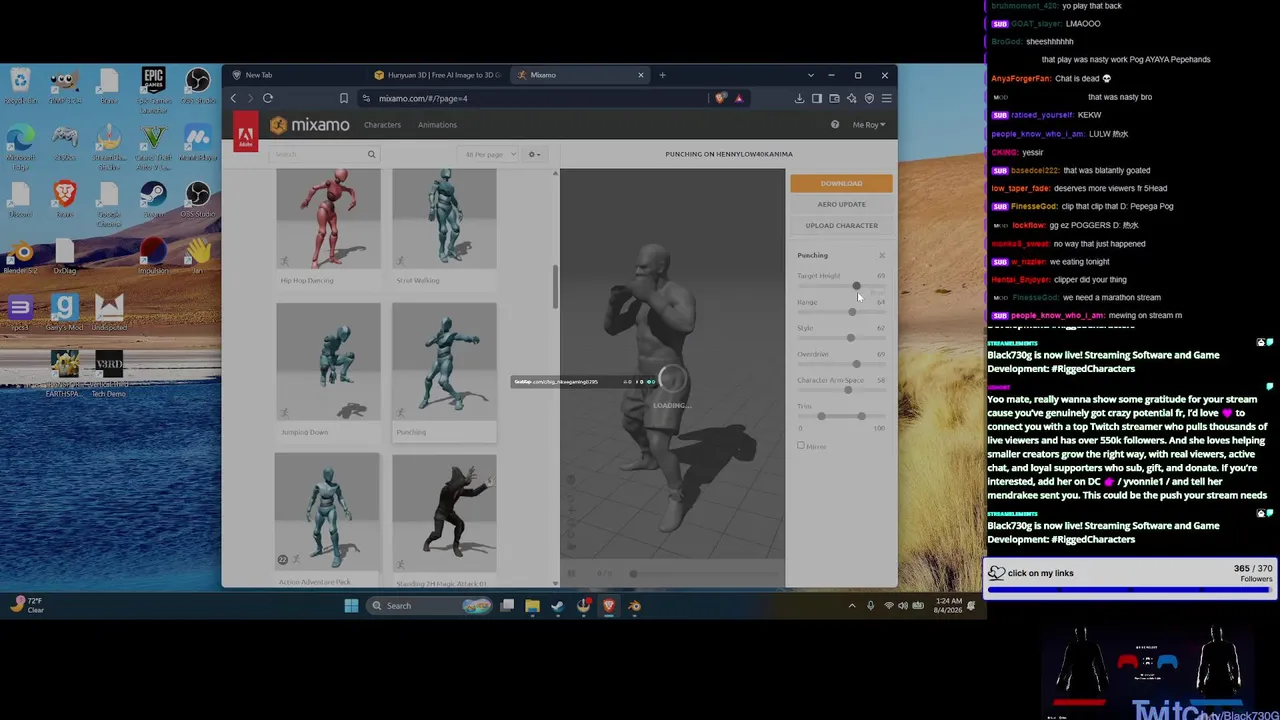Select the Mixamo browser tab
Image resolution: width=1280 pixels, height=720 pixels.
pos(577,75)
